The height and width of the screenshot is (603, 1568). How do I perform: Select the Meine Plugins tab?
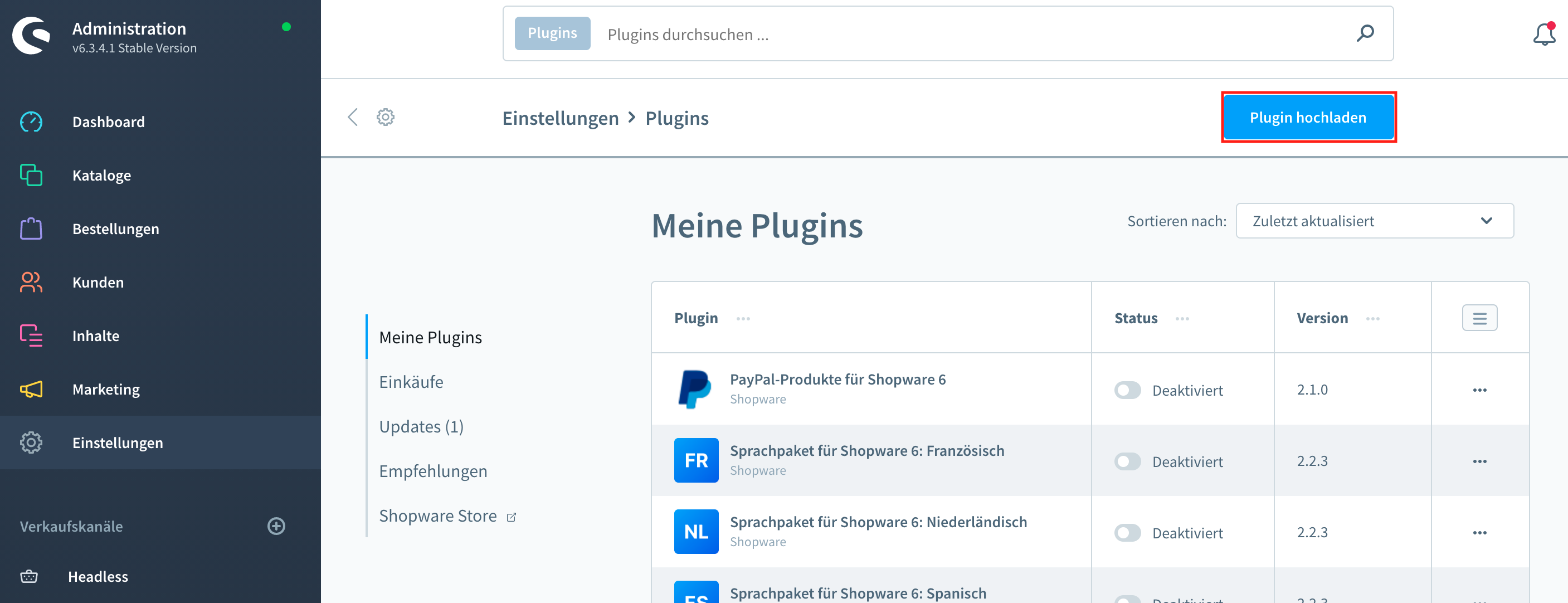(x=430, y=337)
